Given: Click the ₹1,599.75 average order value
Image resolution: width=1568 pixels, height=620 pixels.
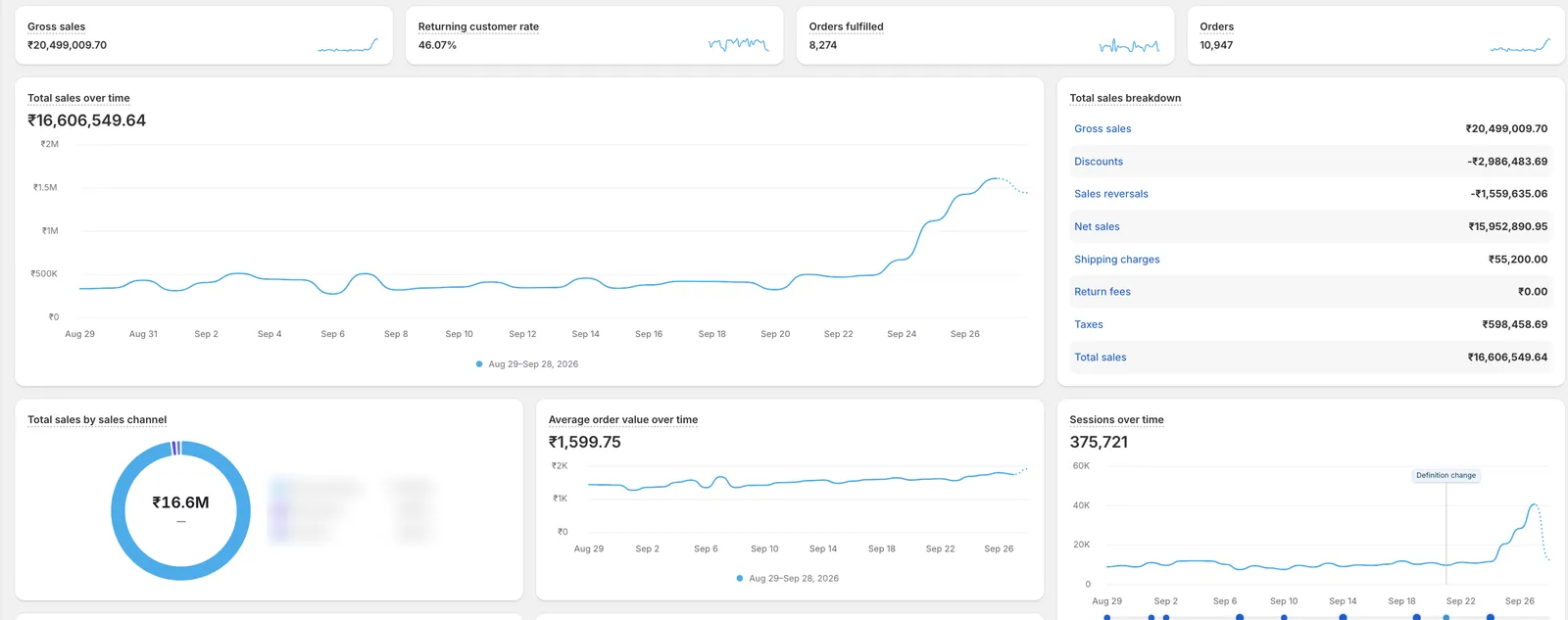Looking at the screenshot, I should coord(585,442).
